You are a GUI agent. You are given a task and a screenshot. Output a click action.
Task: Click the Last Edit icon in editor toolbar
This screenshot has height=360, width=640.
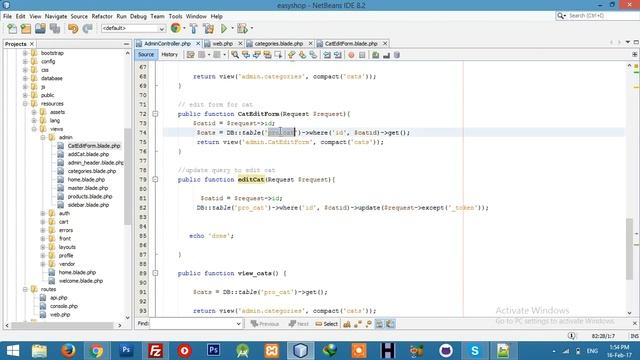[191, 55]
